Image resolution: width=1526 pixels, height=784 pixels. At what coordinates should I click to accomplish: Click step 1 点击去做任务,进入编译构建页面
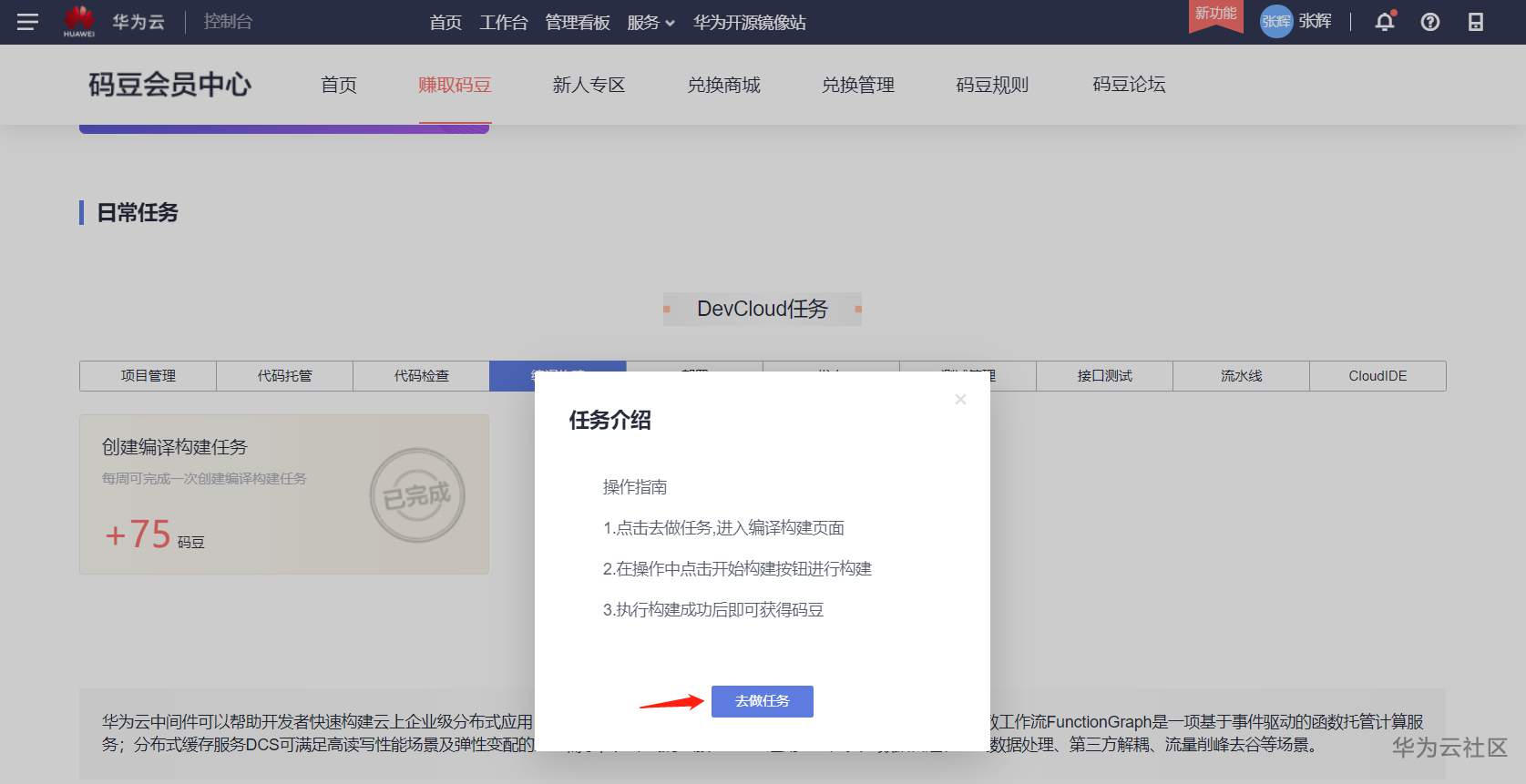723,528
